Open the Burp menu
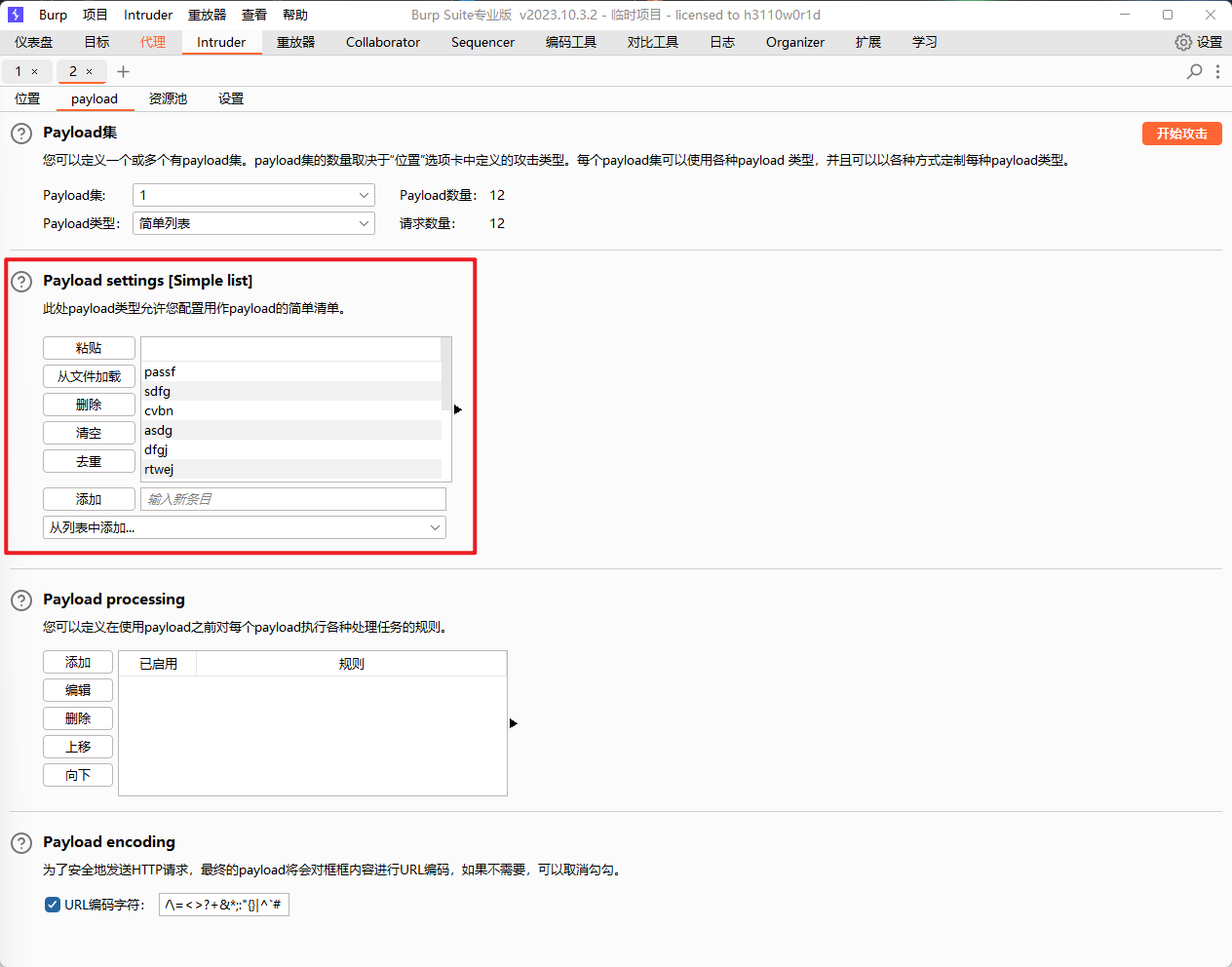 pos(53,15)
